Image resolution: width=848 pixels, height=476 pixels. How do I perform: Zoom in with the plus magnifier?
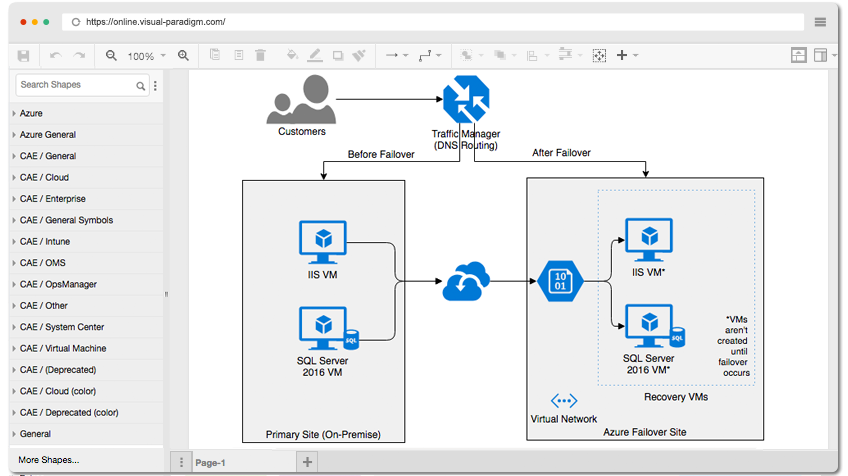pos(183,56)
